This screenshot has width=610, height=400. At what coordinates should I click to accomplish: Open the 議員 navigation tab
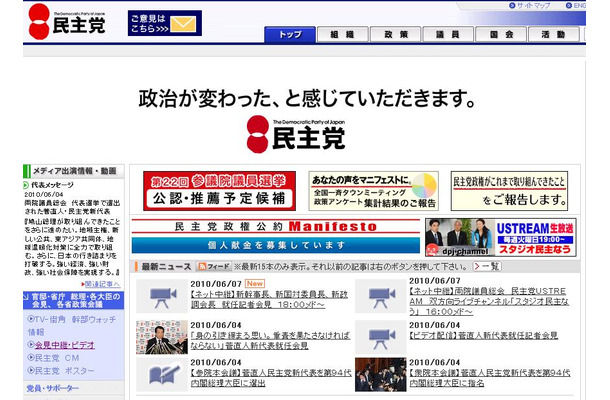[448, 34]
